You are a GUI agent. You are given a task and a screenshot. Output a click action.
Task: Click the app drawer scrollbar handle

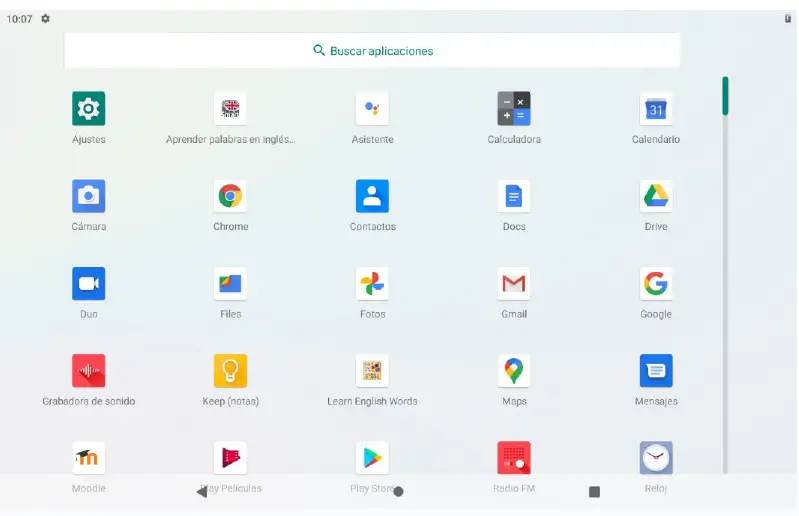(725, 96)
